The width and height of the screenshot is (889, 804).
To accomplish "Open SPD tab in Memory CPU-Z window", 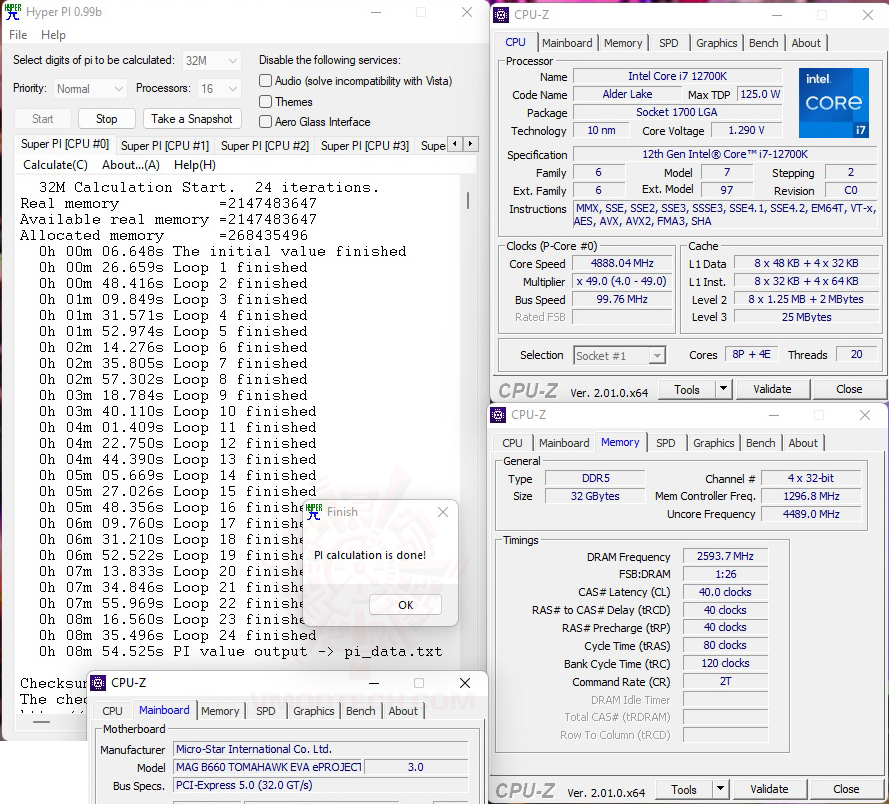I will coord(666,443).
